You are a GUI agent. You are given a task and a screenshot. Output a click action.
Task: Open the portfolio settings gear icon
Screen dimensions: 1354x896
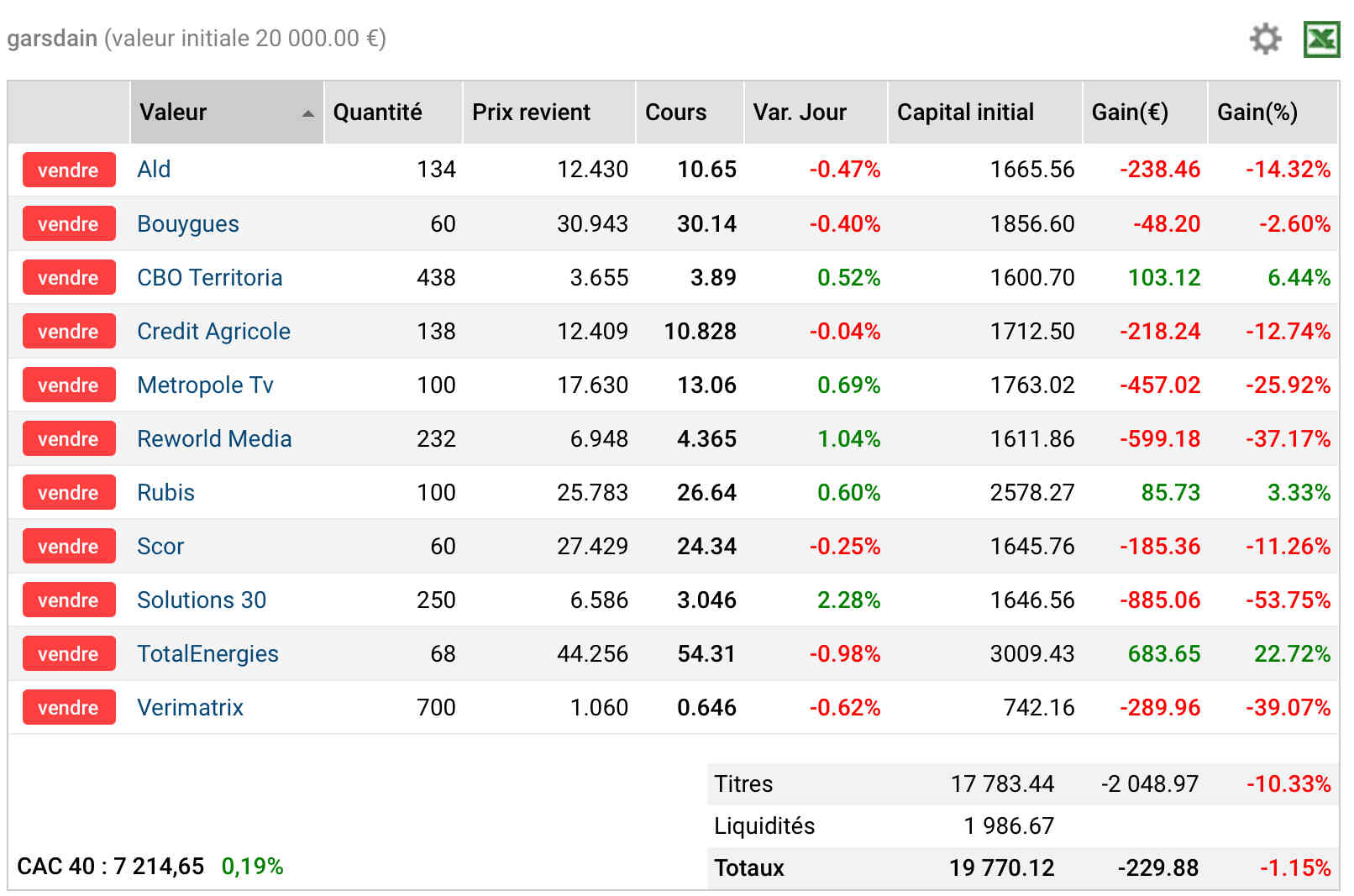click(1265, 39)
